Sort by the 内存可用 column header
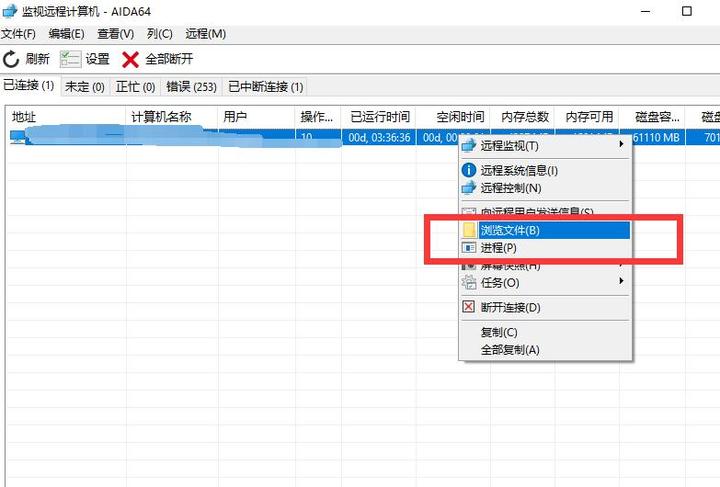Screen dimensions: 720x487 click(587, 117)
